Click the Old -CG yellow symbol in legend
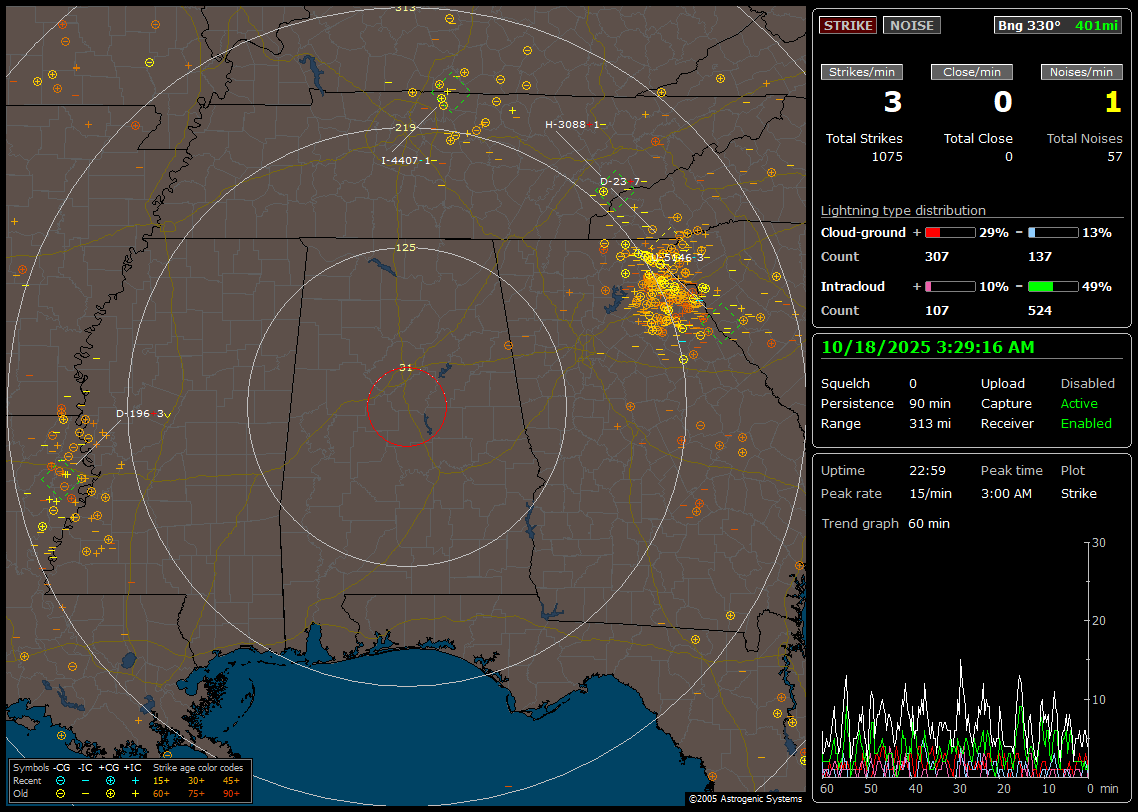1138x812 pixels. tap(61, 793)
